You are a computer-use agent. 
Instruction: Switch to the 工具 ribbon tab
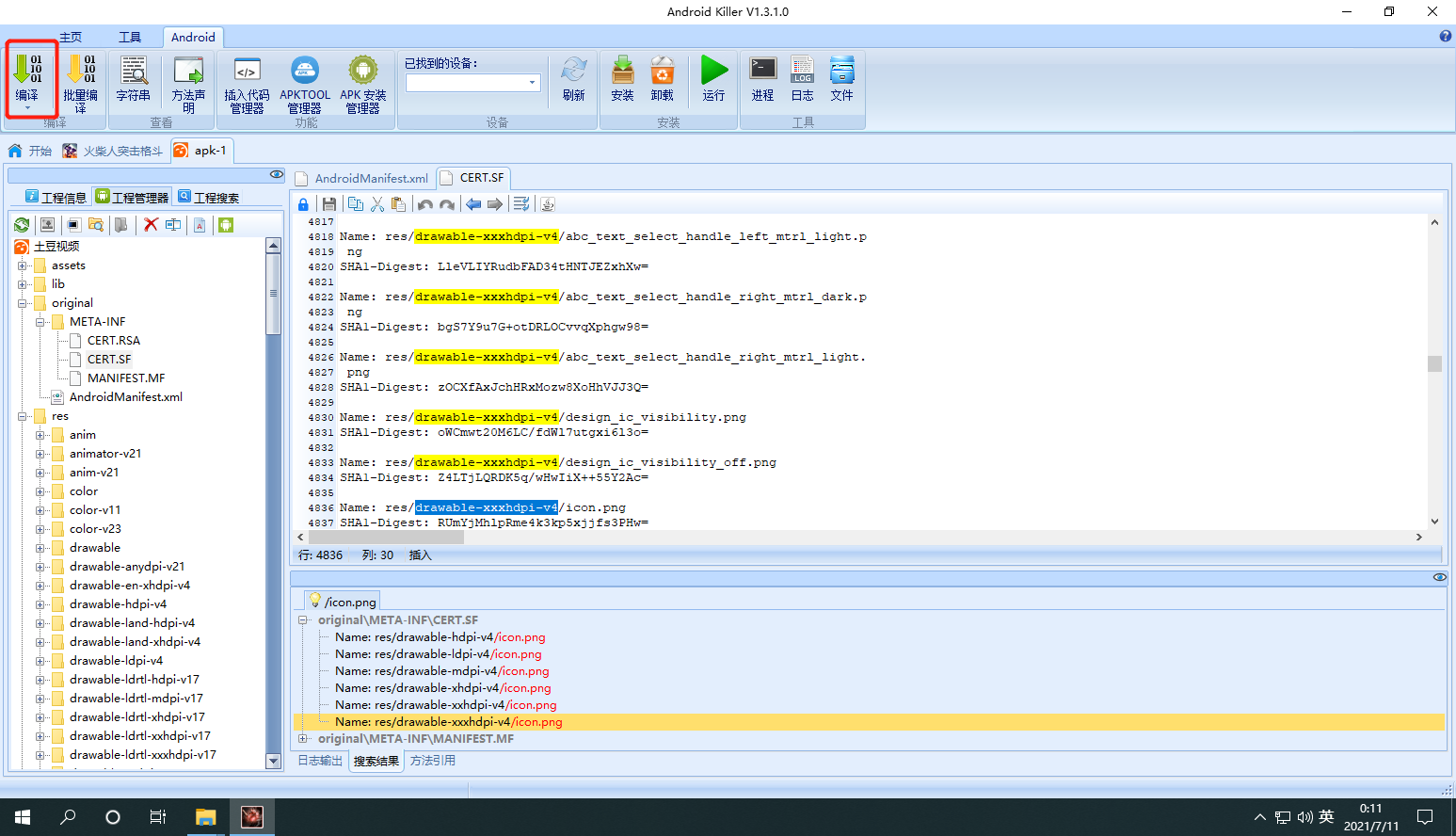pyautogui.click(x=130, y=38)
